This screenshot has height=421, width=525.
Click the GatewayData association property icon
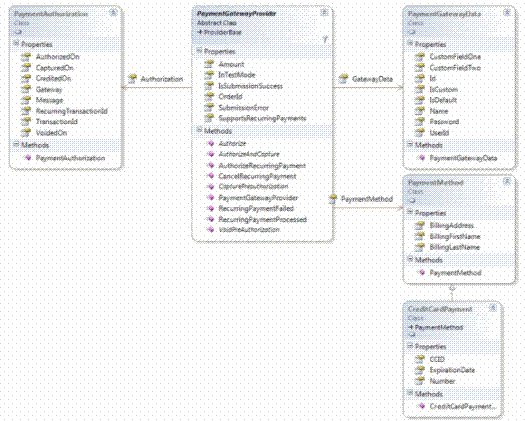click(x=344, y=79)
